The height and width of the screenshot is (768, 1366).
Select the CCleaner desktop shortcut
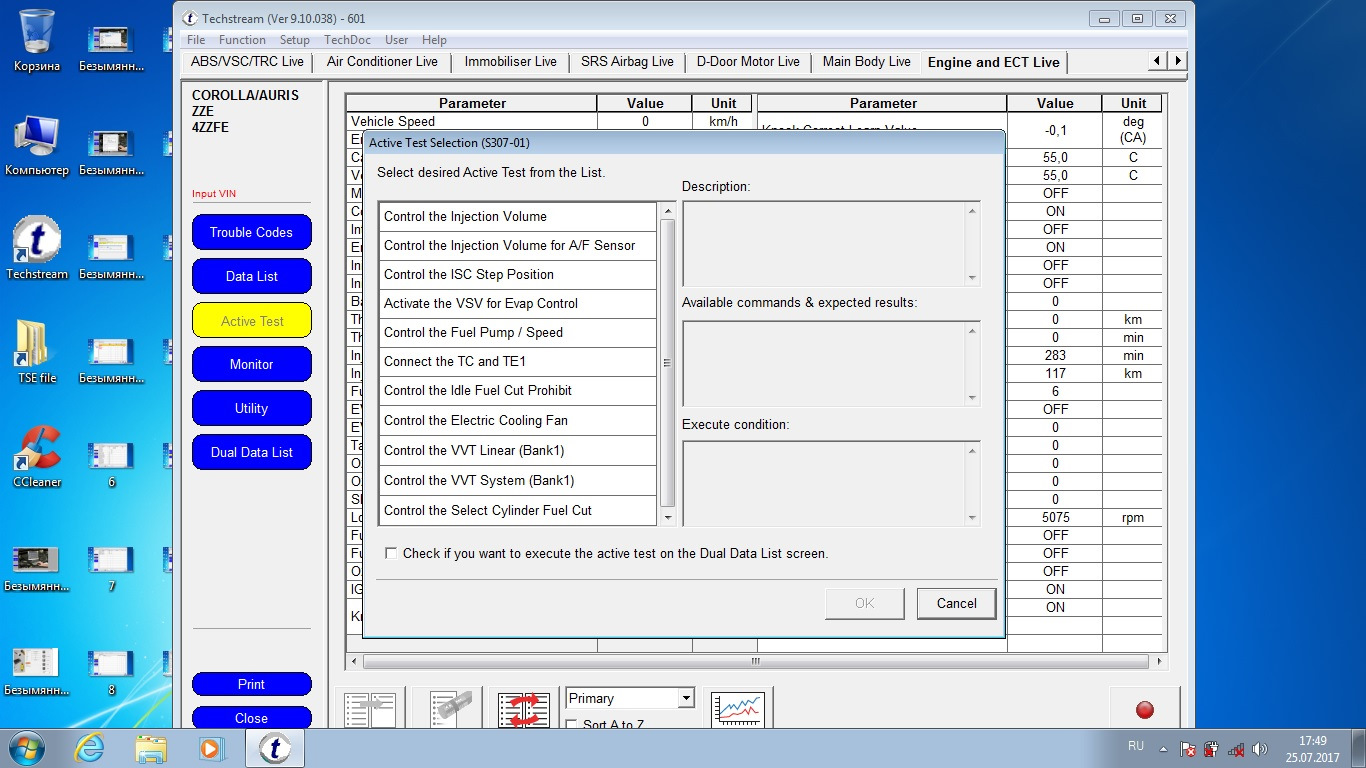pyautogui.click(x=37, y=456)
